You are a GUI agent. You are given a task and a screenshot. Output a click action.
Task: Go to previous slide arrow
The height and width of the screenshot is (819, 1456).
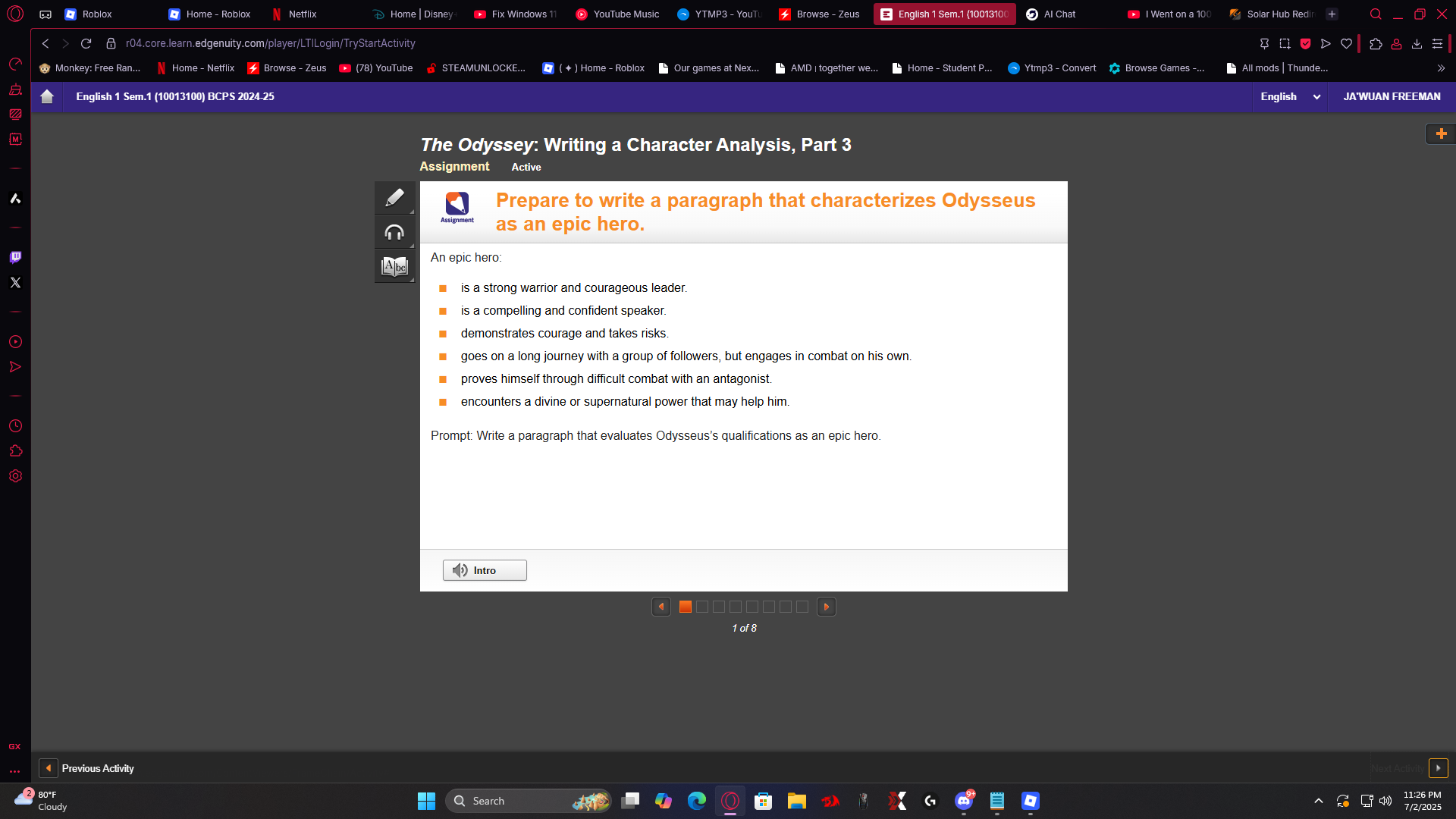661,607
